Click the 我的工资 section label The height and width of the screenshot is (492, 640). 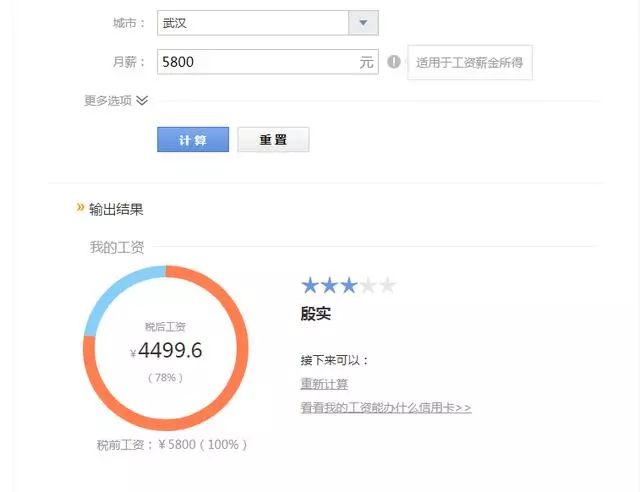click(x=117, y=247)
